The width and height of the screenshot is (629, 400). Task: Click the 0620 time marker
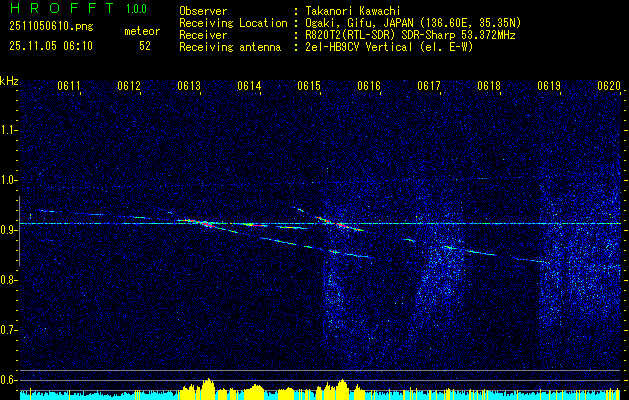[609, 86]
